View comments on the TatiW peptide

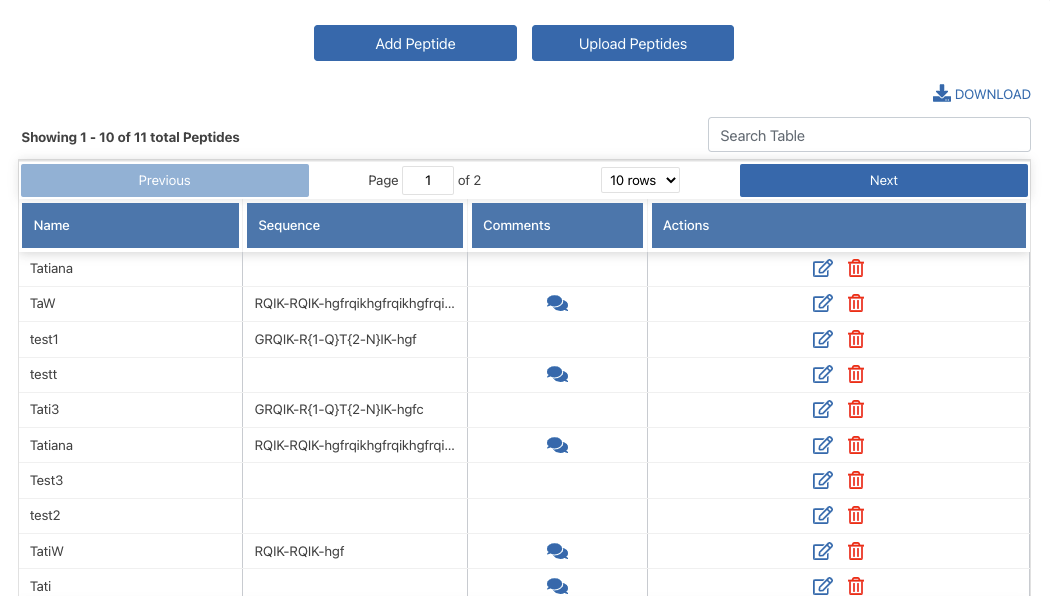point(557,551)
